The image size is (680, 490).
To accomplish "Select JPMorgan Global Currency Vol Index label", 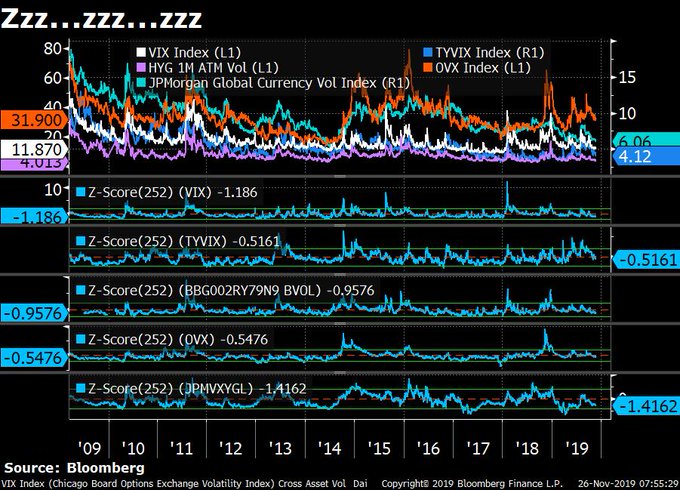I will [279, 83].
